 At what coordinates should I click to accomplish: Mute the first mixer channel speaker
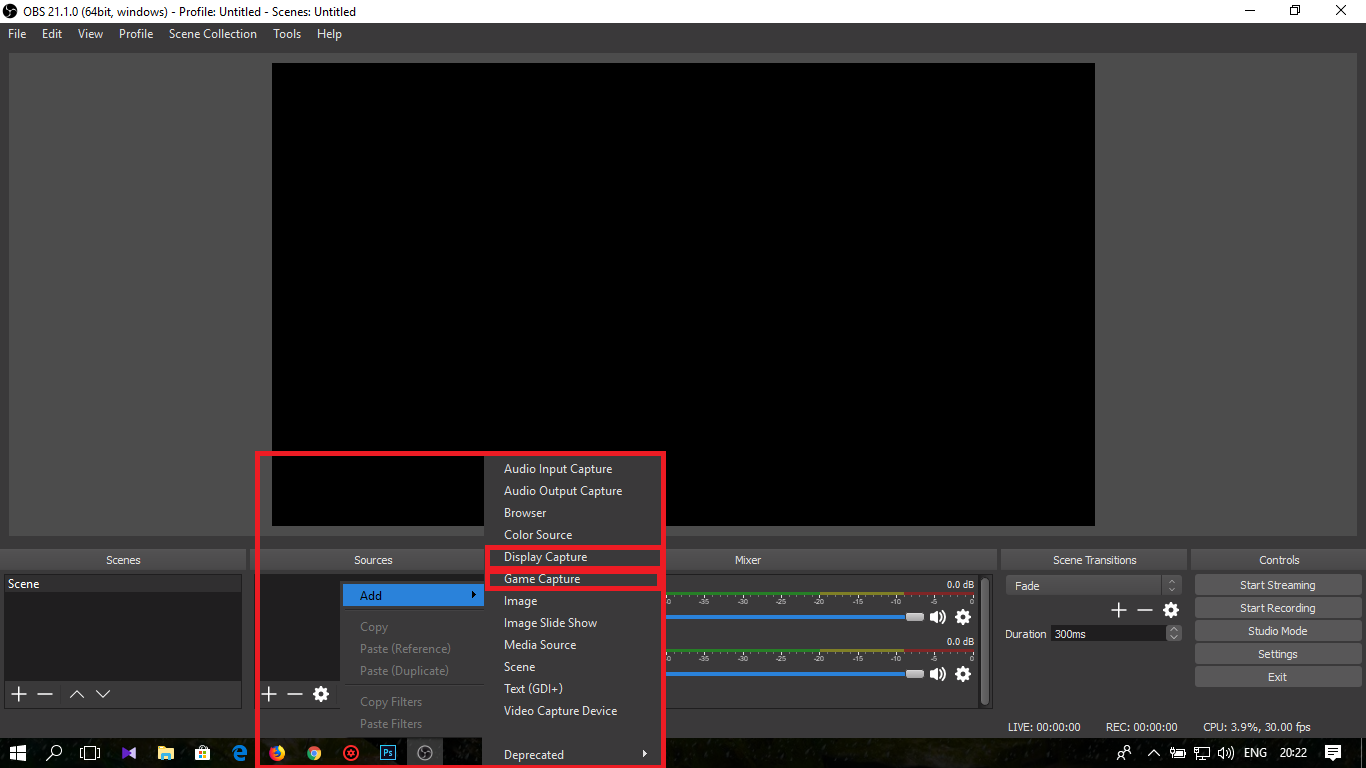pyautogui.click(x=937, y=617)
